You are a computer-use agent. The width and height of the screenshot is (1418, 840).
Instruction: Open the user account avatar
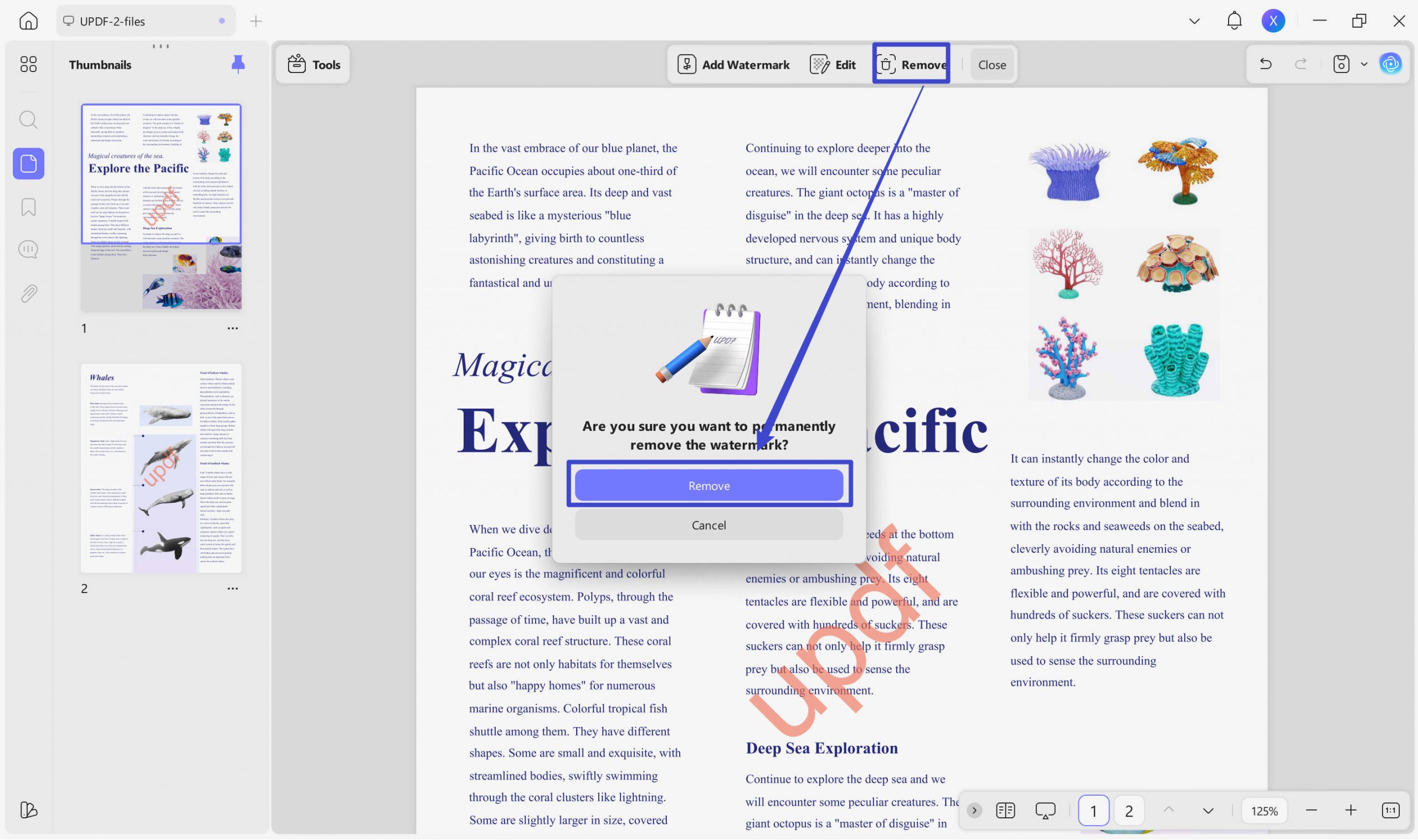click(1273, 21)
